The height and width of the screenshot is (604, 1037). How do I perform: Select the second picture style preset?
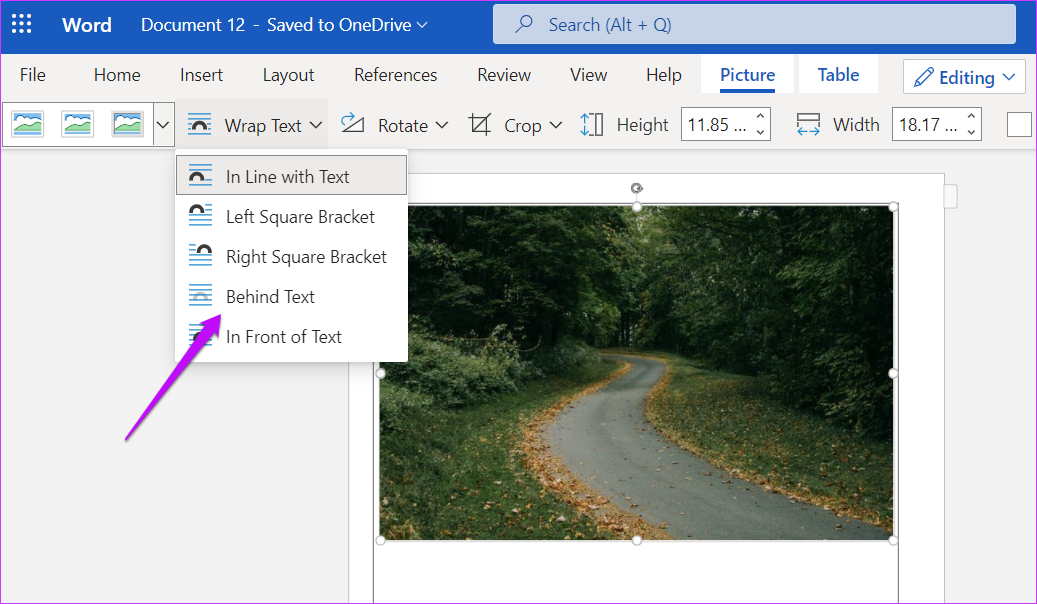[x=77, y=124]
